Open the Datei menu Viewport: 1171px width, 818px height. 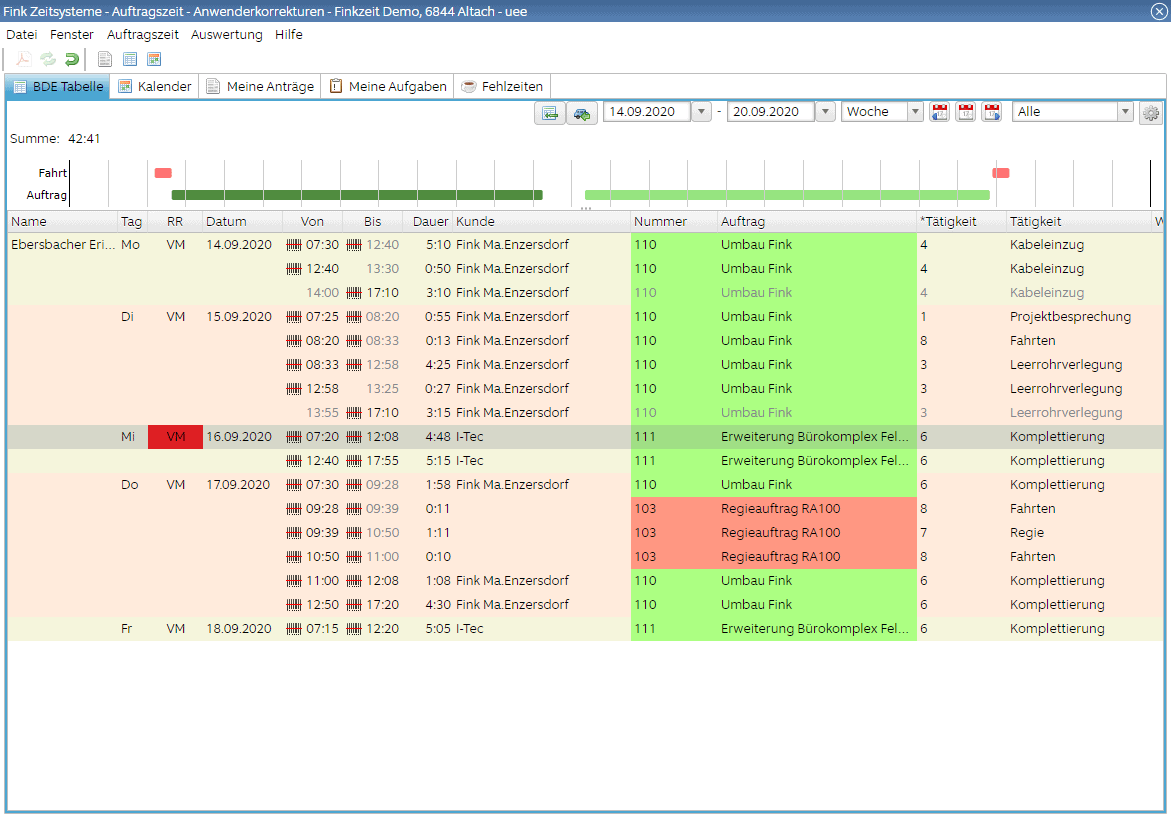coord(22,34)
